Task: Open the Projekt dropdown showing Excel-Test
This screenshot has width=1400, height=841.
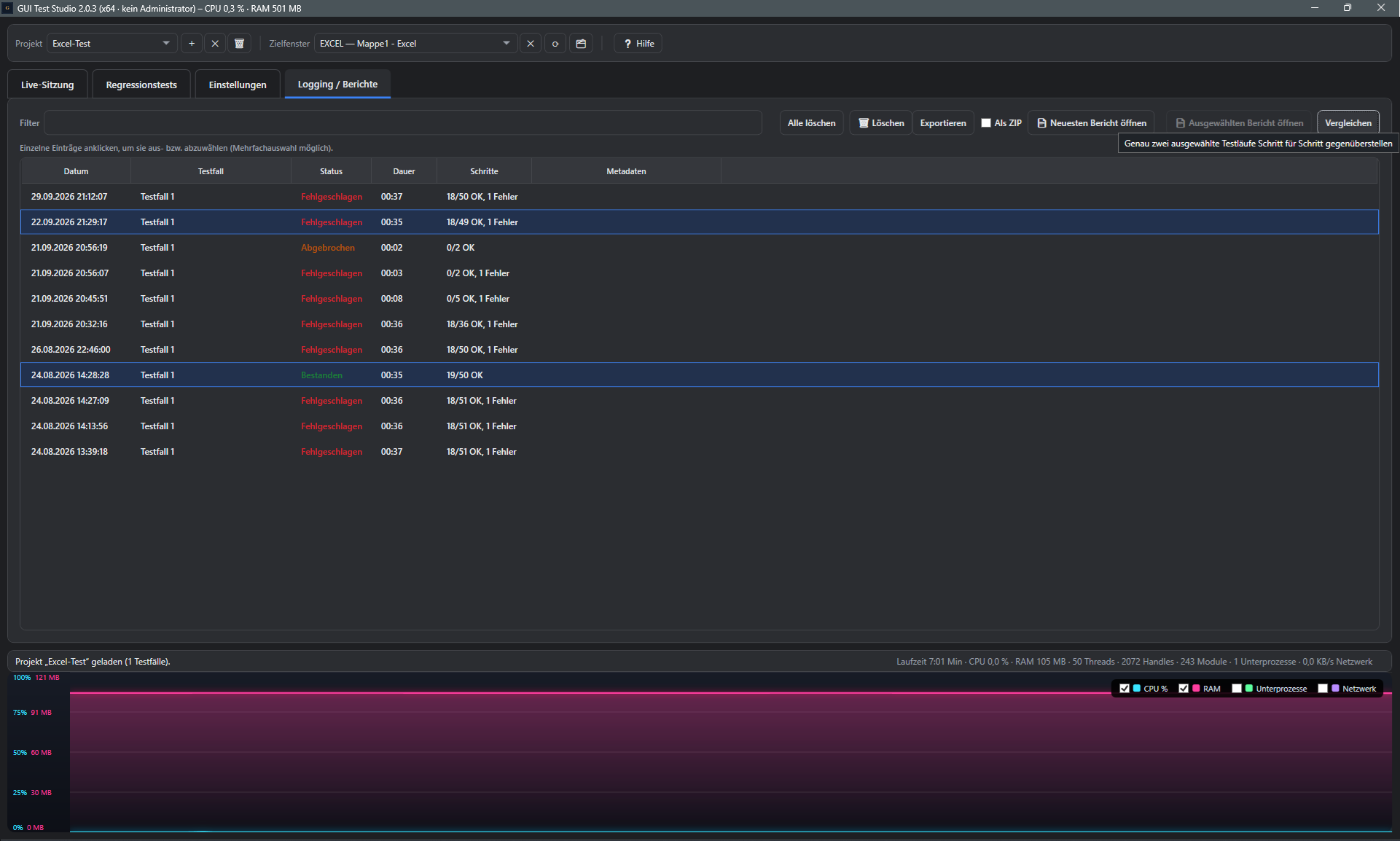Action: [x=112, y=44]
